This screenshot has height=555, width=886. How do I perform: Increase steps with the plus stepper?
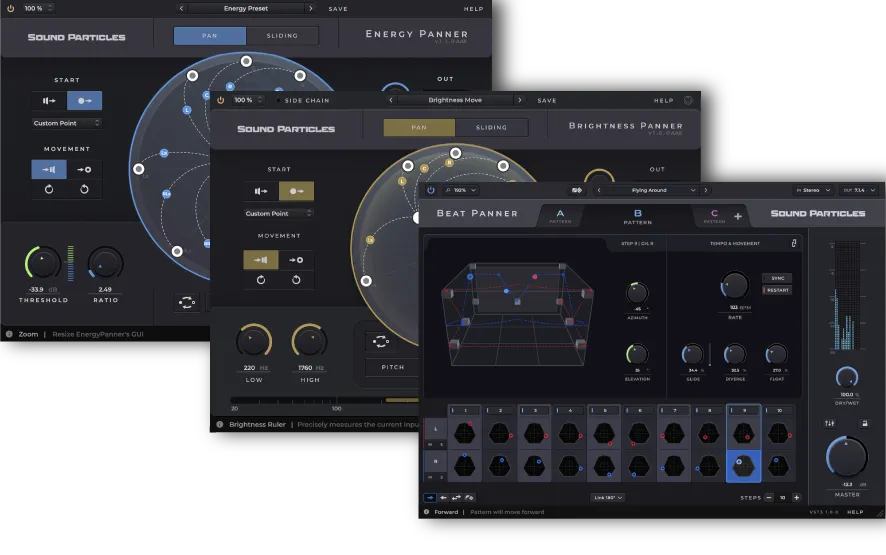796,497
